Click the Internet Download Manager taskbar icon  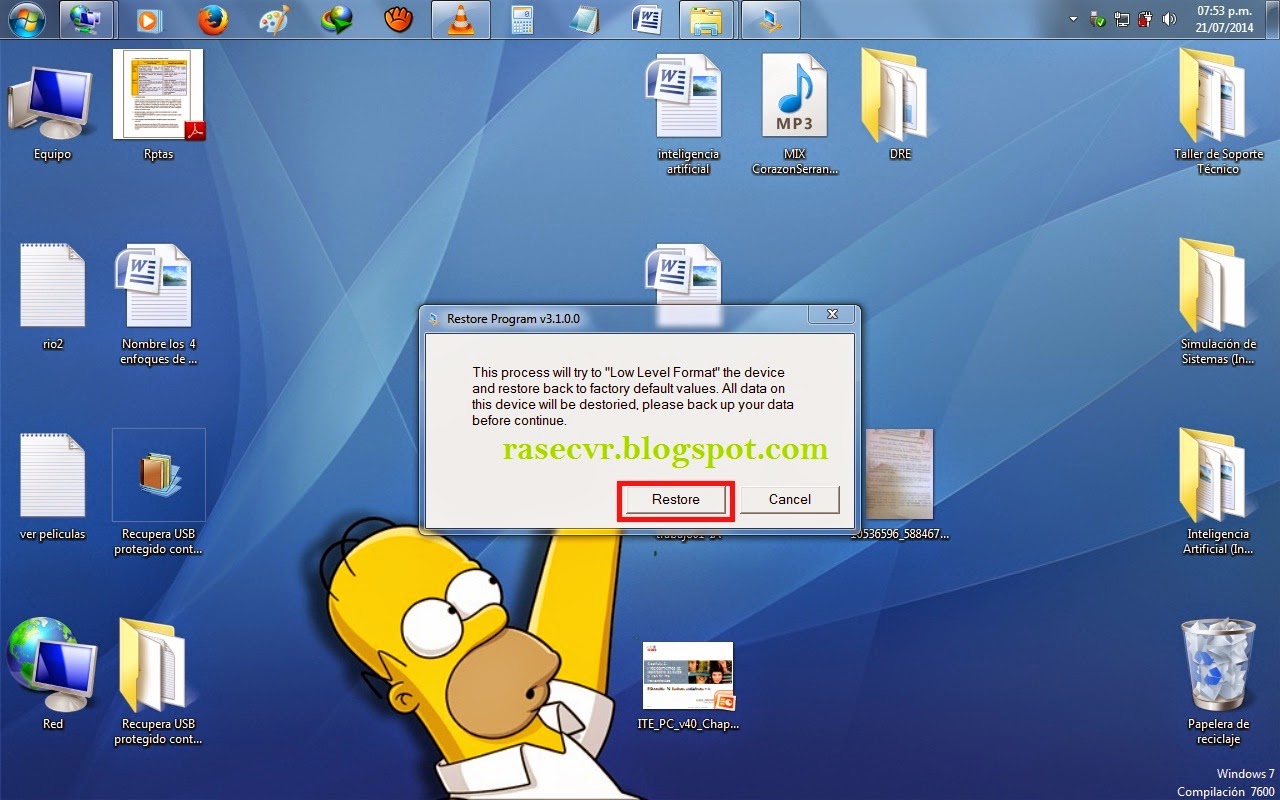[x=336, y=20]
